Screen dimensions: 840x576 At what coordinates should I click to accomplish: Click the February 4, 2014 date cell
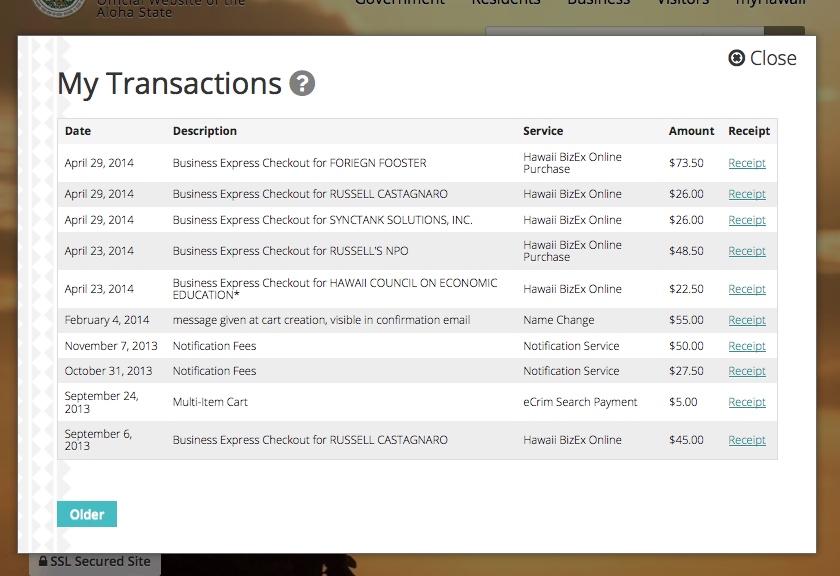[107, 320]
